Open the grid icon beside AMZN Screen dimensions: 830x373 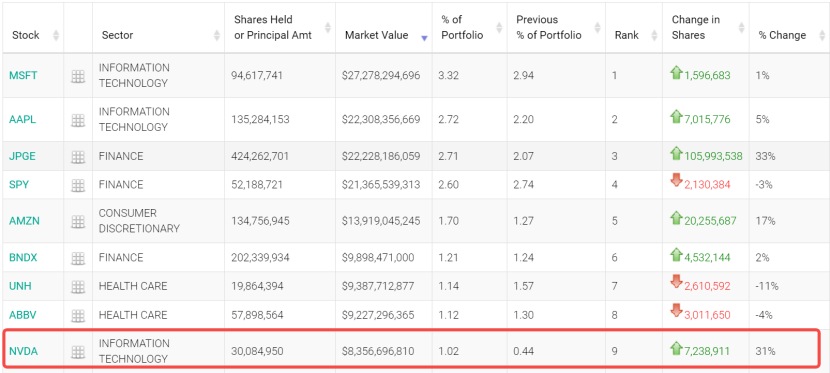78,221
